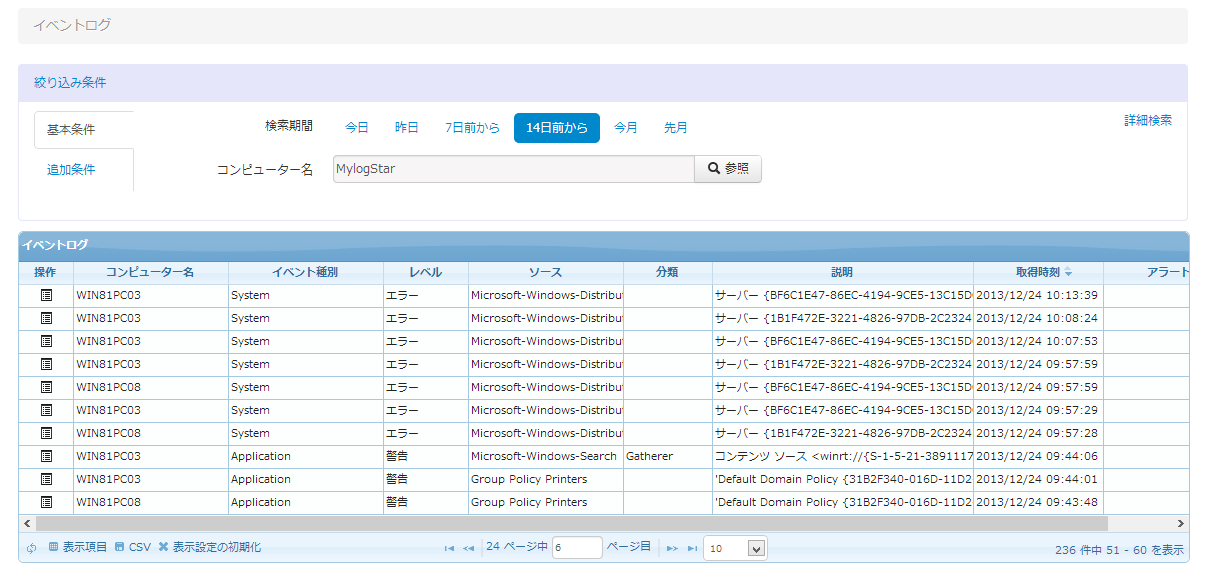Open detail icon for the 09:44:01 row
Screen dimensions: 1206x566
[45, 479]
